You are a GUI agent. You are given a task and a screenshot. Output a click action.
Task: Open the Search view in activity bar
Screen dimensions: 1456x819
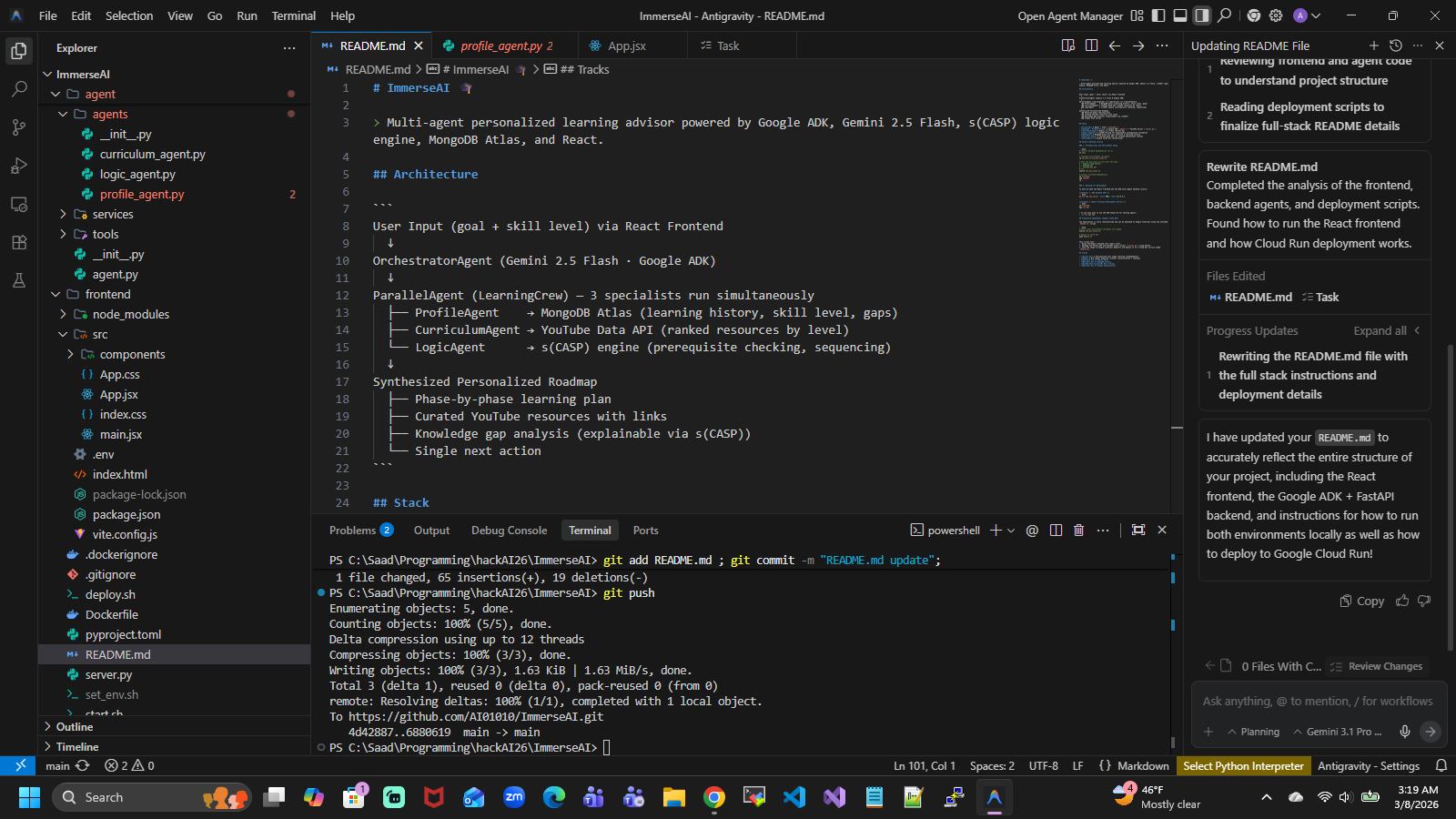(19, 89)
